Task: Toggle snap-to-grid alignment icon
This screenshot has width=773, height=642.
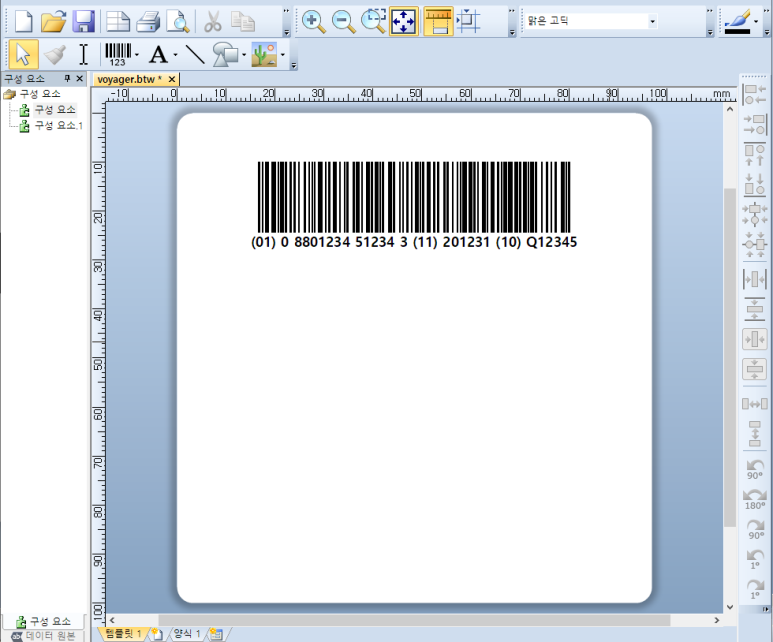Action: 468,22
